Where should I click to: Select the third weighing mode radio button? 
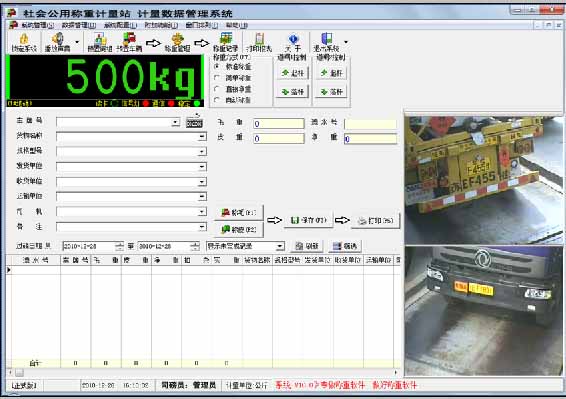(217, 88)
